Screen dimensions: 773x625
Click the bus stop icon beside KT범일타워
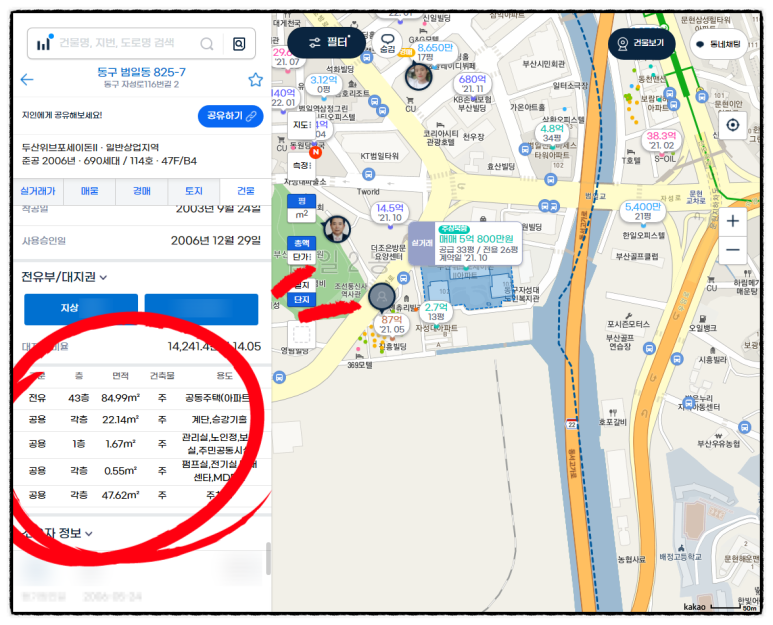pos(368,174)
